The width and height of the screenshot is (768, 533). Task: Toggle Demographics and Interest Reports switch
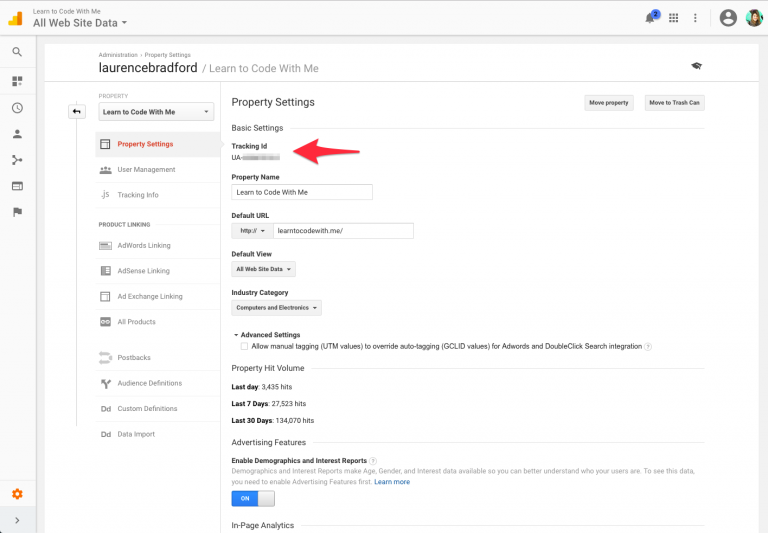tap(253, 498)
